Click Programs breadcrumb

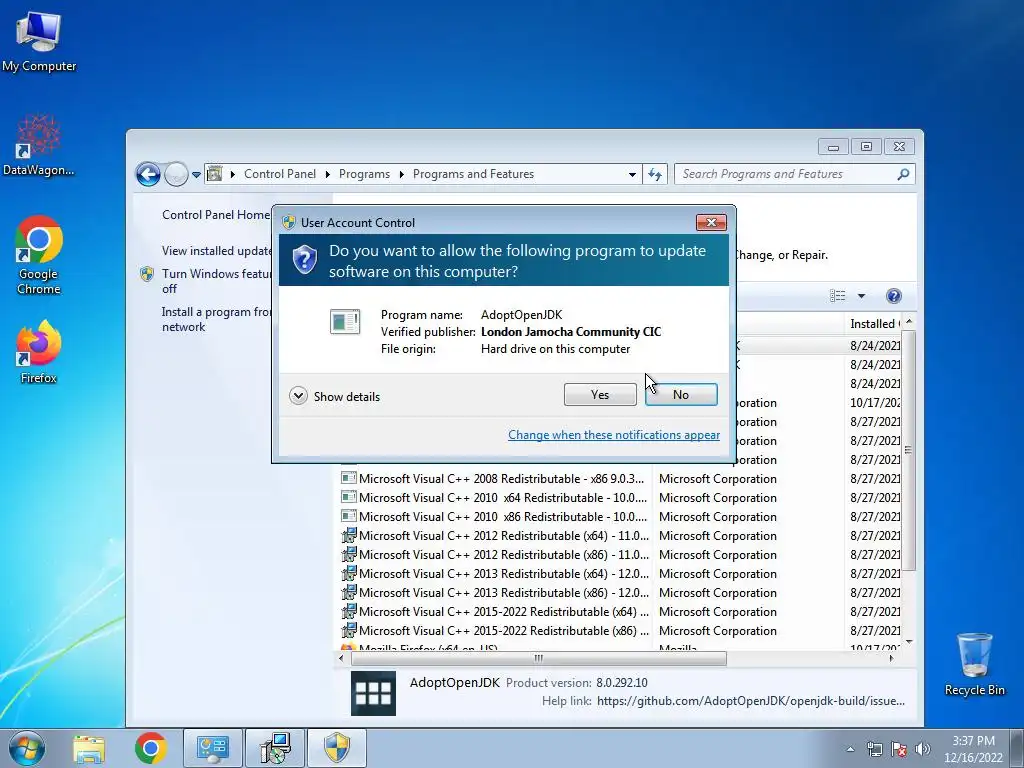coord(364,174)
